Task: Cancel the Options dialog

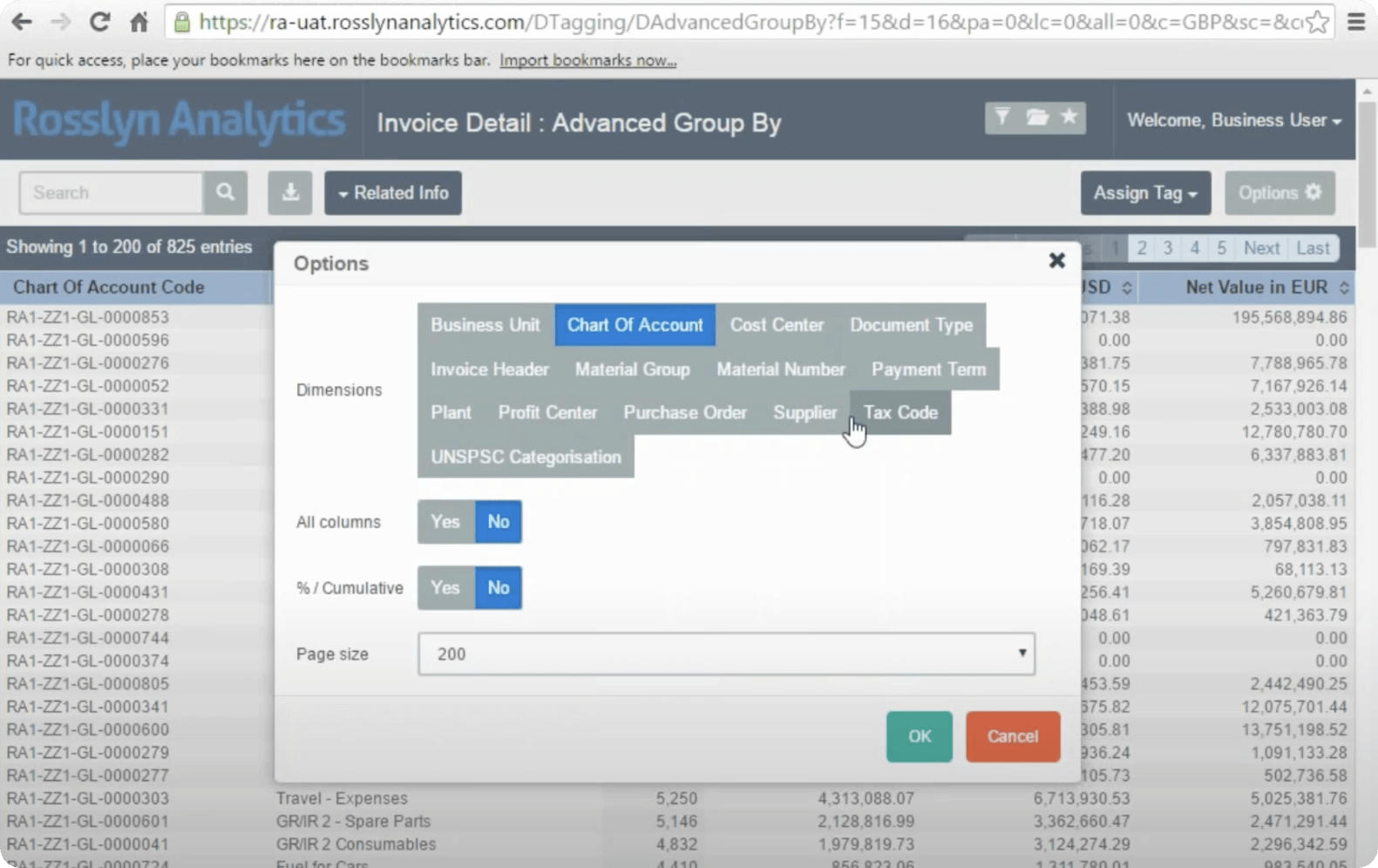Action: click(1013, 736)
